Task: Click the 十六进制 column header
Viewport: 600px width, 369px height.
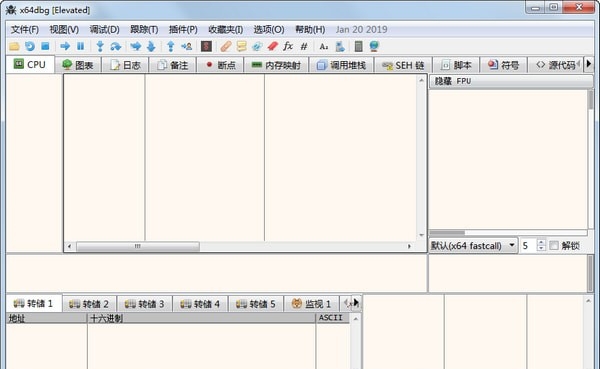Action: [202, 318]
